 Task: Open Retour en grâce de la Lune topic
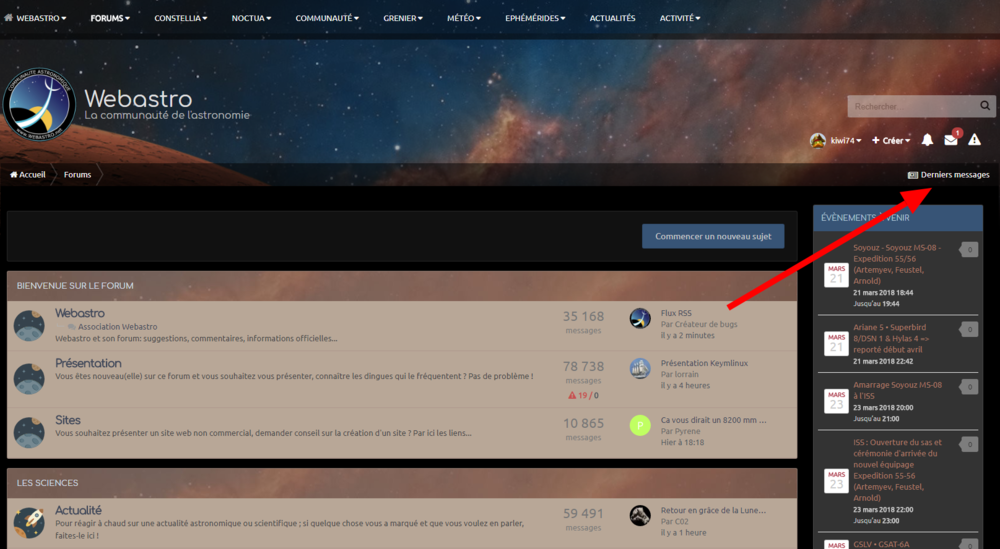[x=713, y=510]
